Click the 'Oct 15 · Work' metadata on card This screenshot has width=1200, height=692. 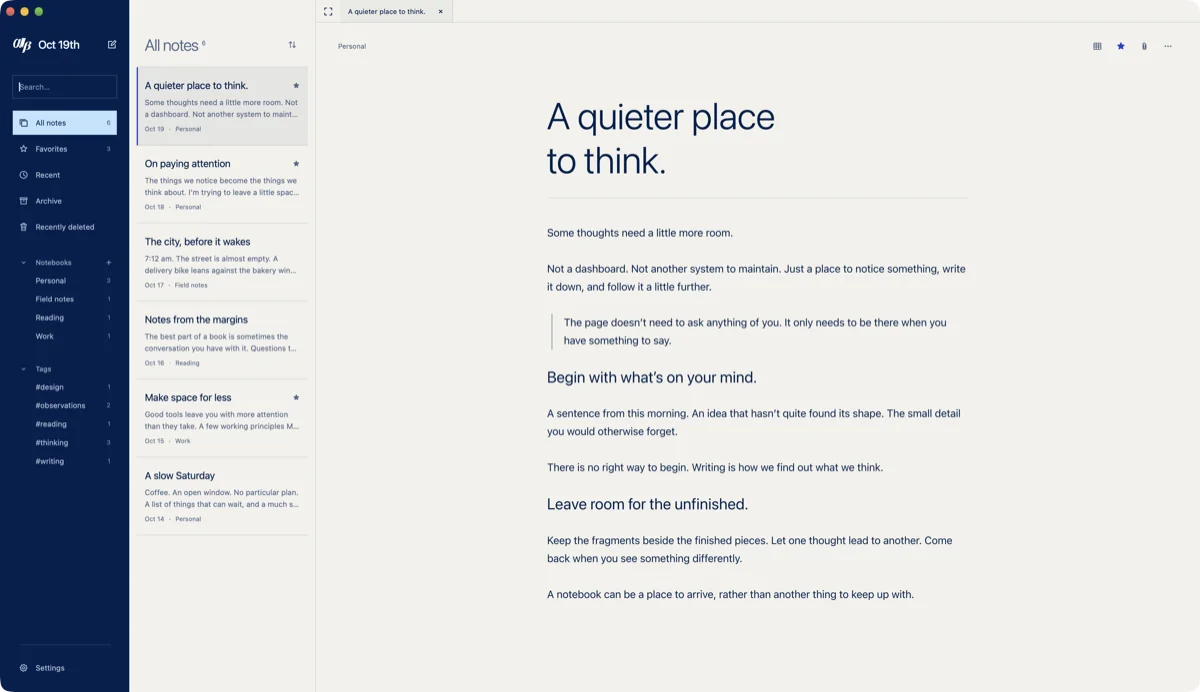pos(168,441)
